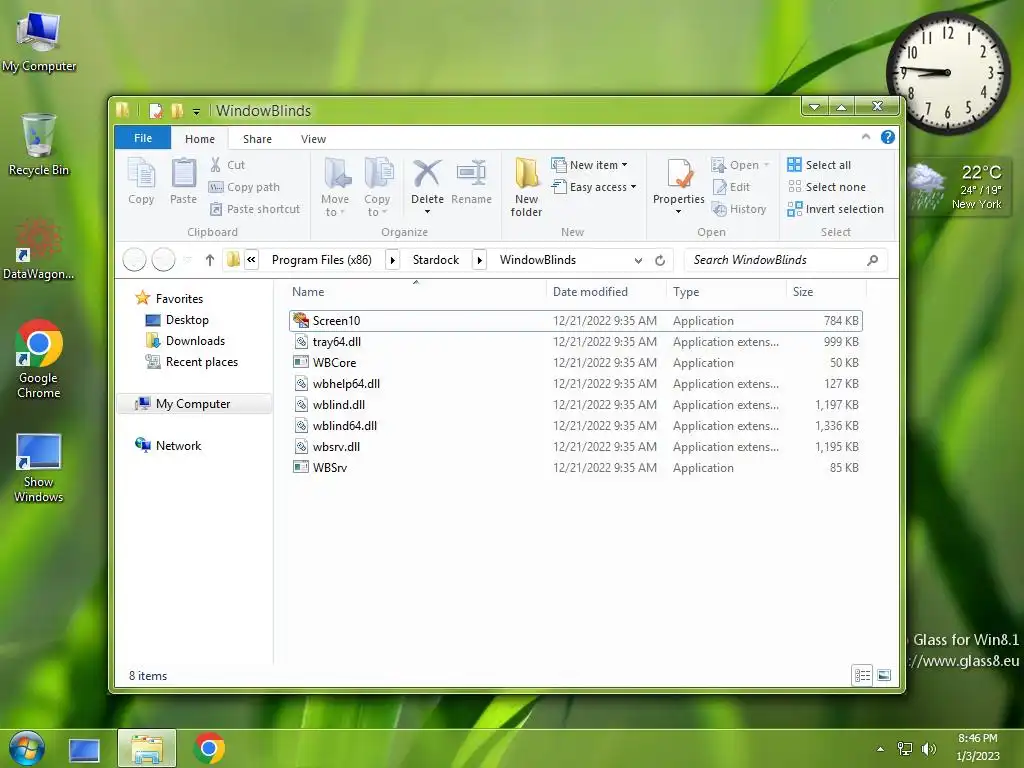Click the Edit button in Open group
Screen dimensions: 1024x768
[731, 187]
